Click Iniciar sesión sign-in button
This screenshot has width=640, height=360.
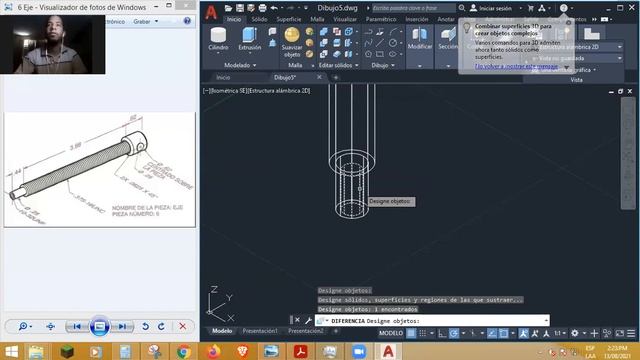[x=491, y=8]
